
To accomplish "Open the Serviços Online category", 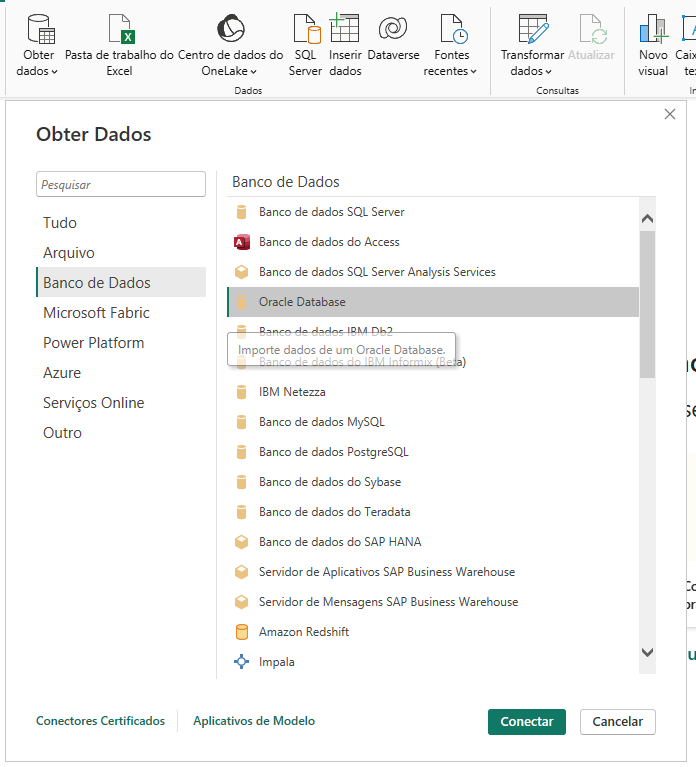I will pos(121,403).
